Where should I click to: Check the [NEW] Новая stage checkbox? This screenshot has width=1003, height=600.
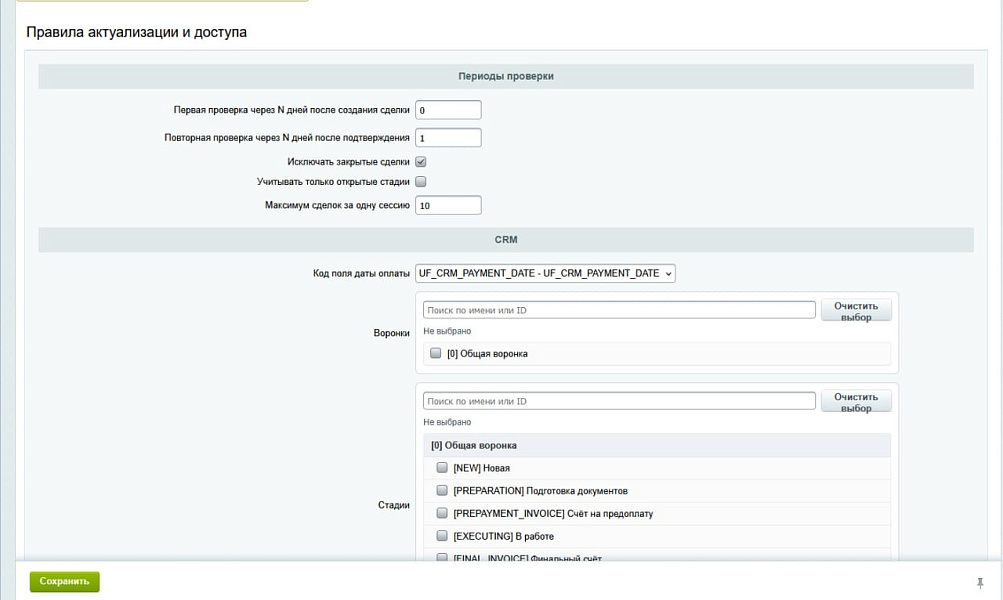tap(442, 468)
